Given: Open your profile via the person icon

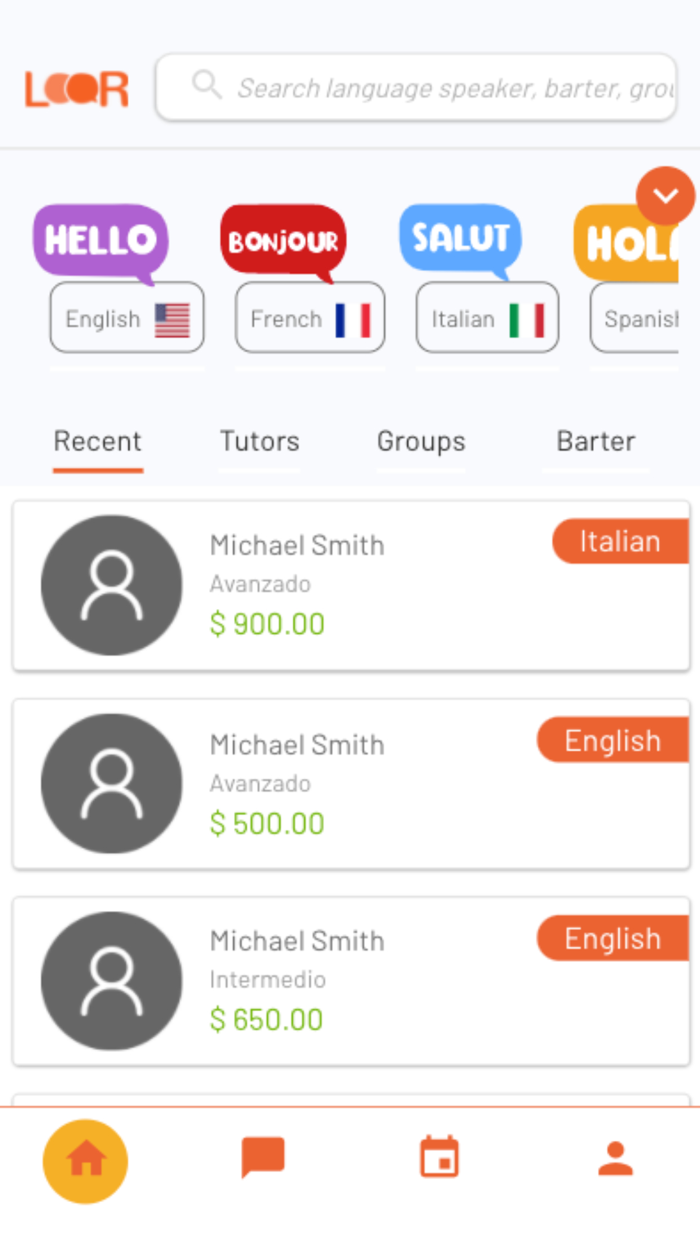Looking at the screenshot, I should tap(614, 1157).
